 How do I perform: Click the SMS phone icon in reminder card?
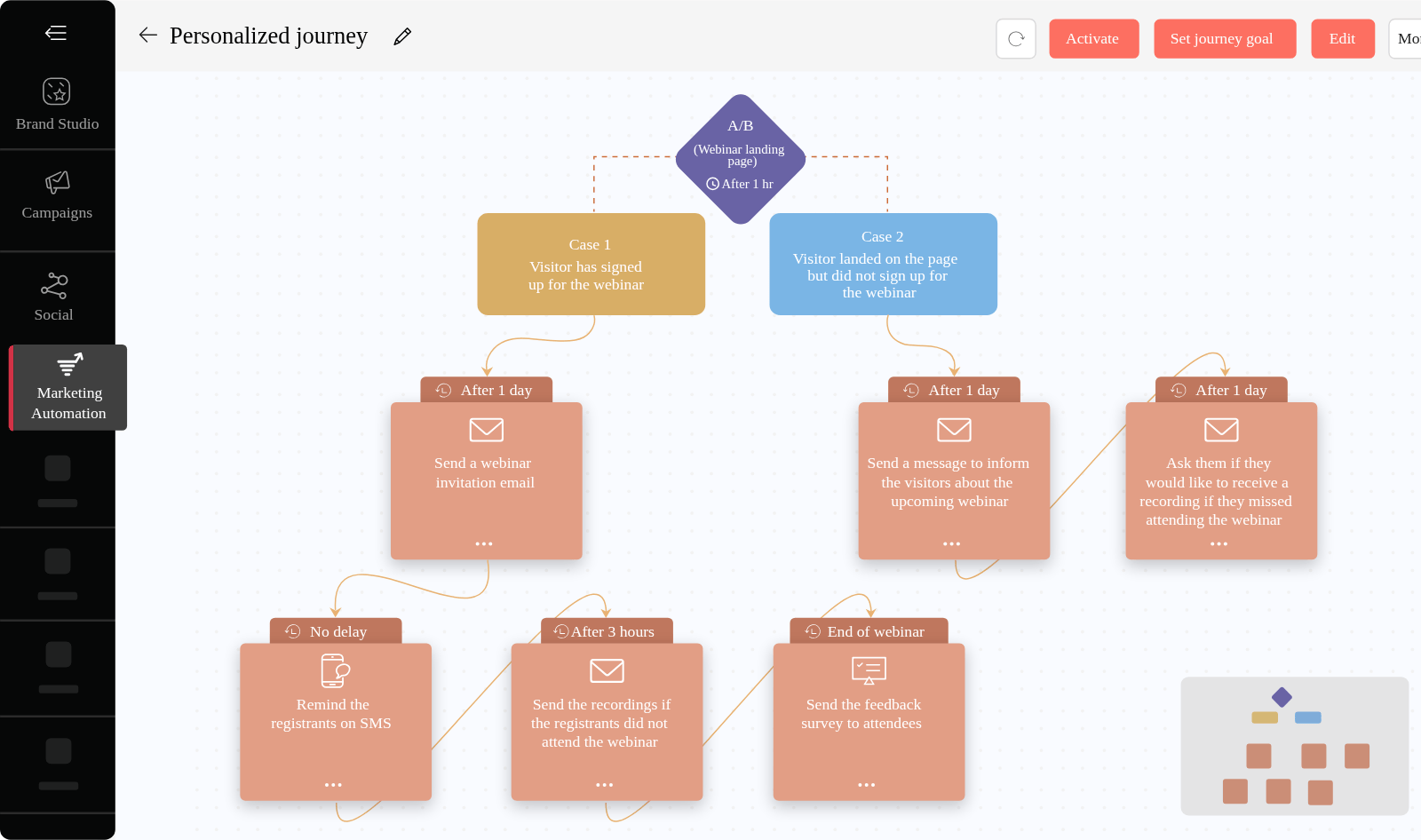click(x=335, y=670)
